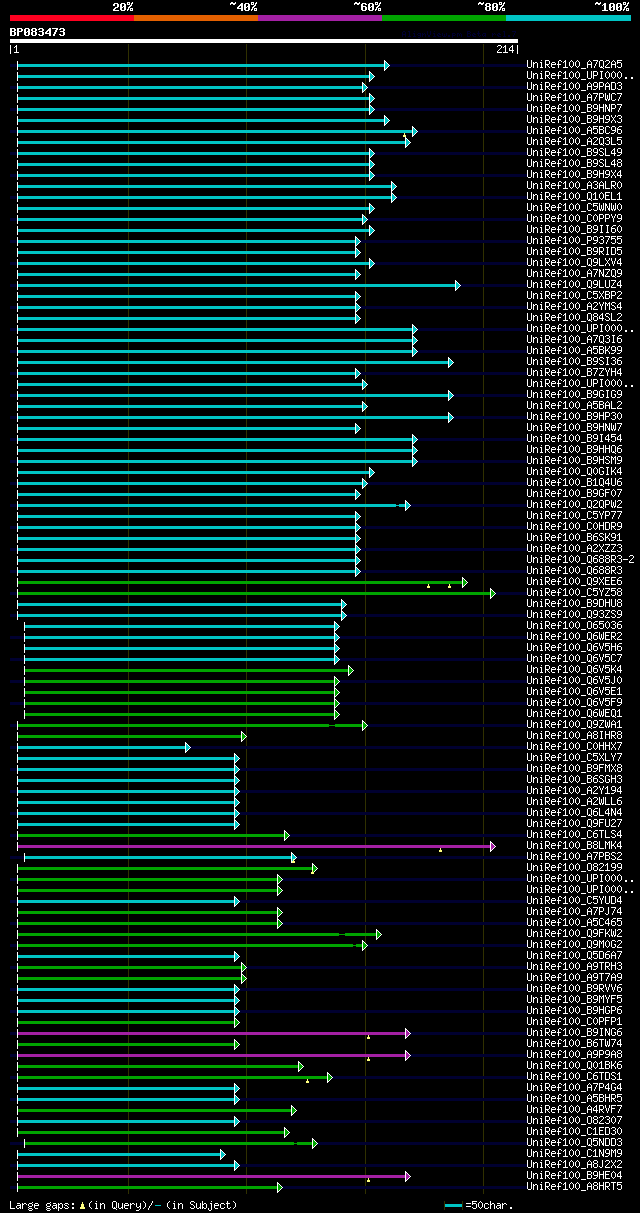
Task: Click the UniRef100_C0HHX7 entry
Action: (576, 747)
